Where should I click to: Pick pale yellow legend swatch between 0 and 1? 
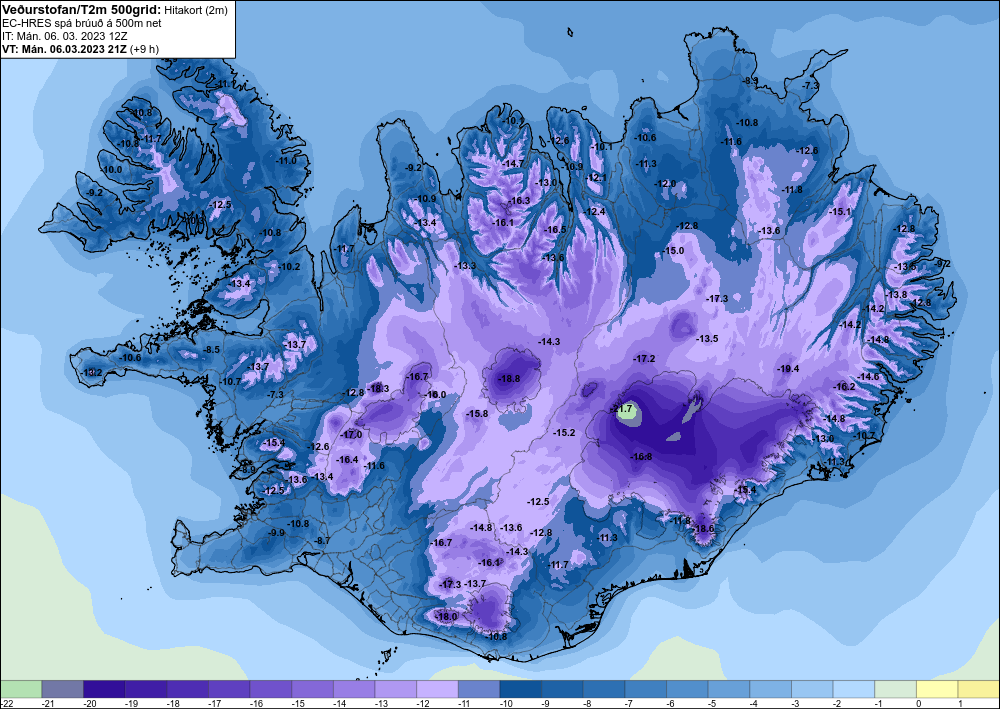pyautogui.click(x=938, y=689)
